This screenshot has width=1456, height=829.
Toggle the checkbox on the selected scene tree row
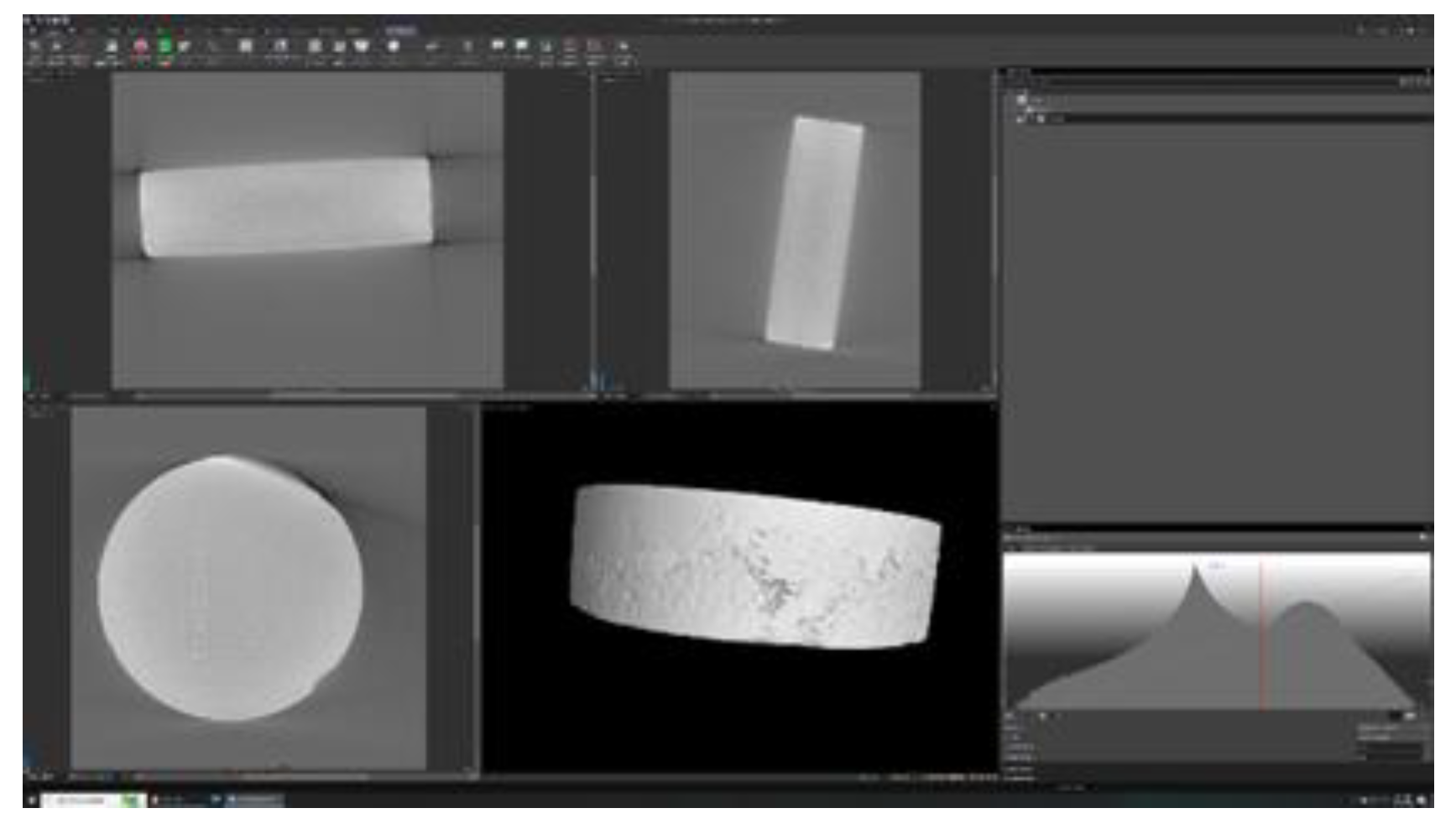[1021, 119]
